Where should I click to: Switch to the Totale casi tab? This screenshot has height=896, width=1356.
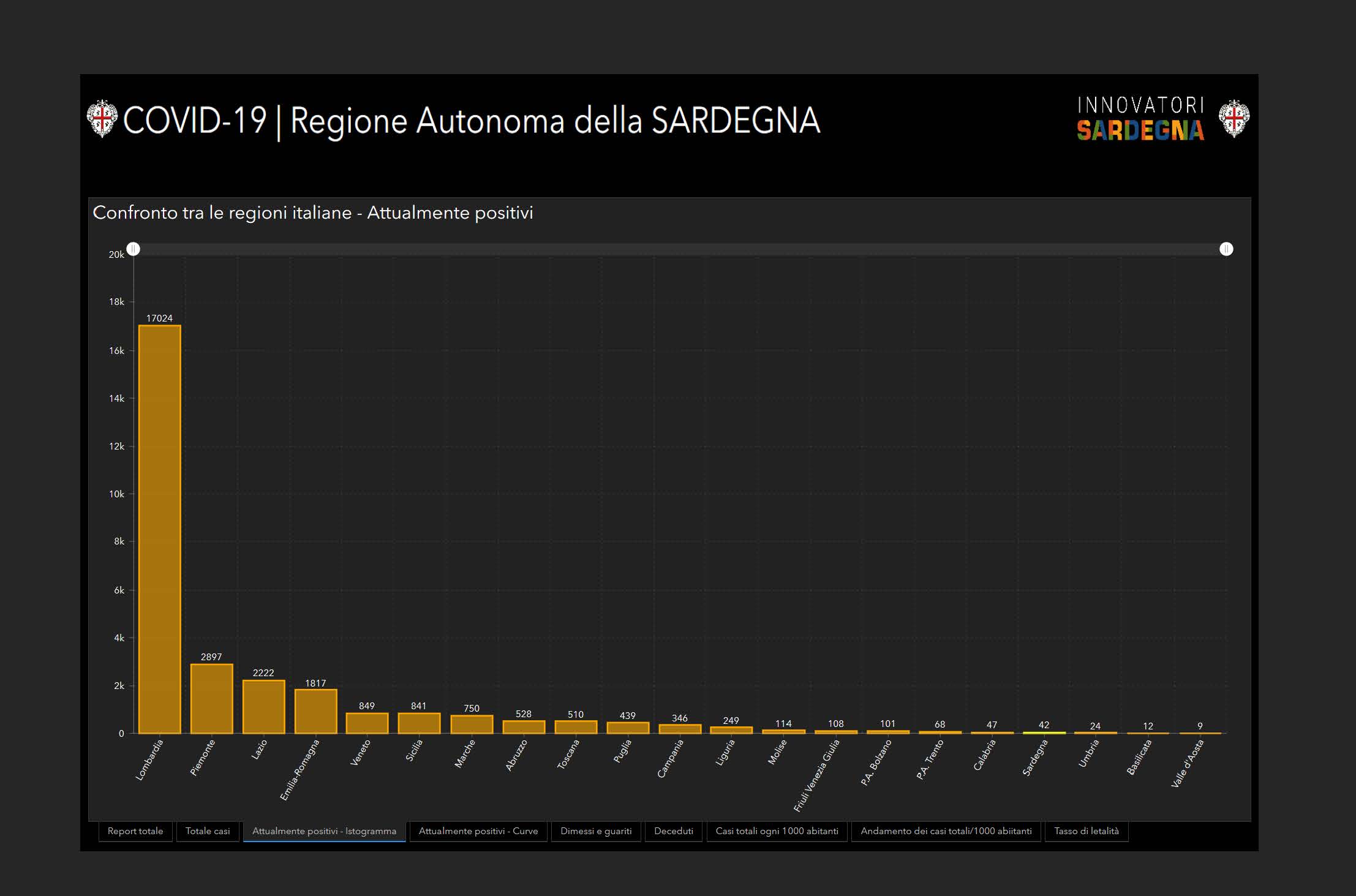208,831
